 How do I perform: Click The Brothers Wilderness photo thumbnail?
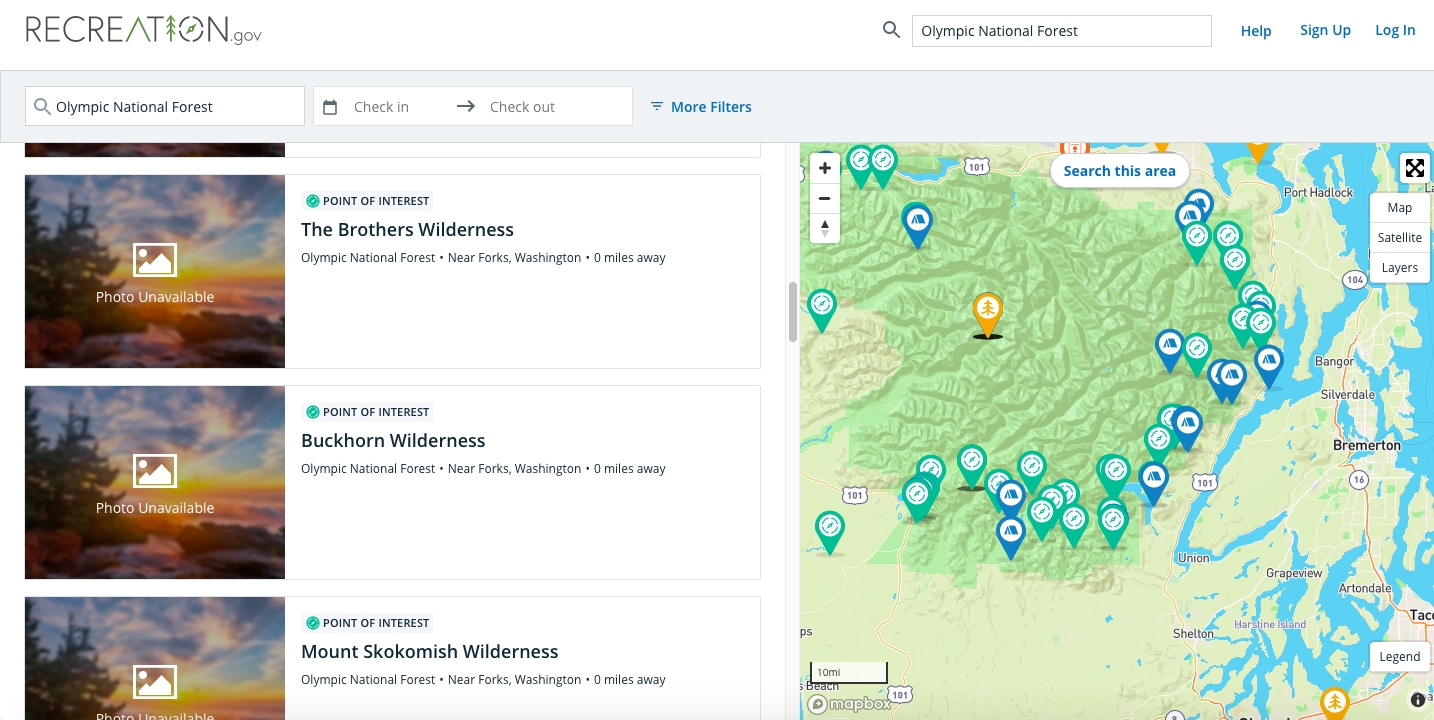coord(155,271)
